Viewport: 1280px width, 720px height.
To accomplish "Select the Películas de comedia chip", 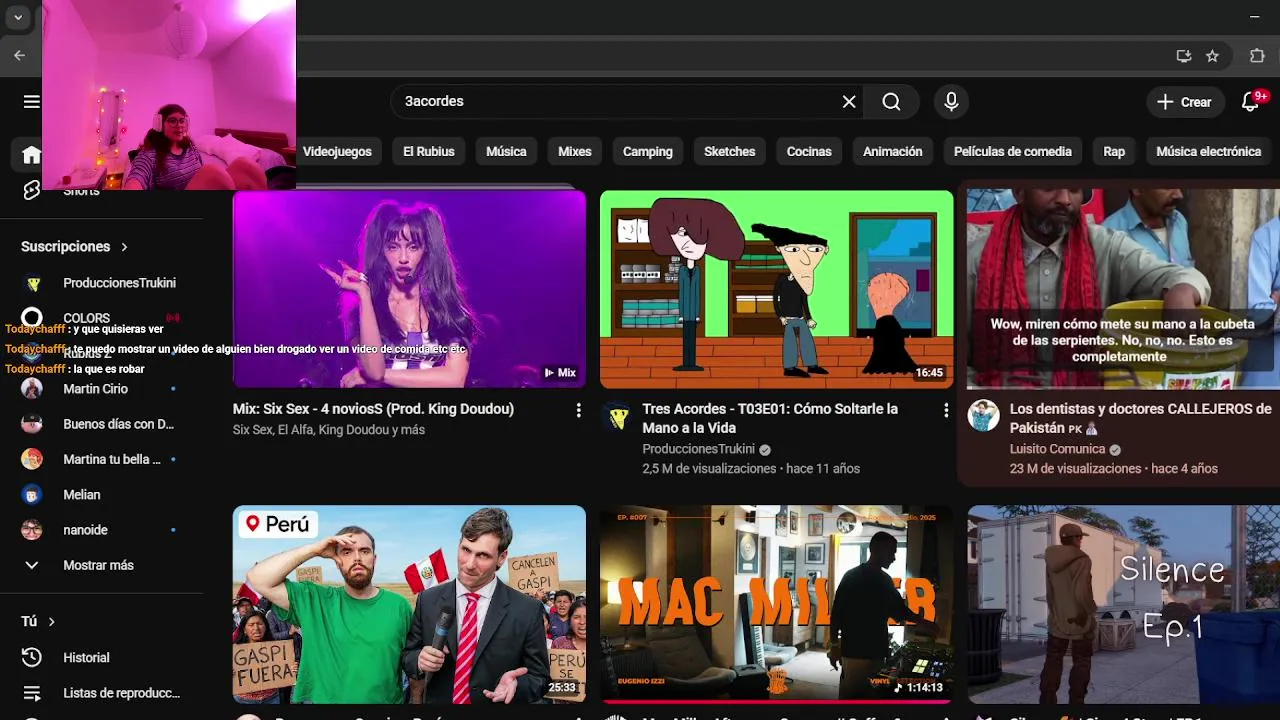I will pos(1013,151).
